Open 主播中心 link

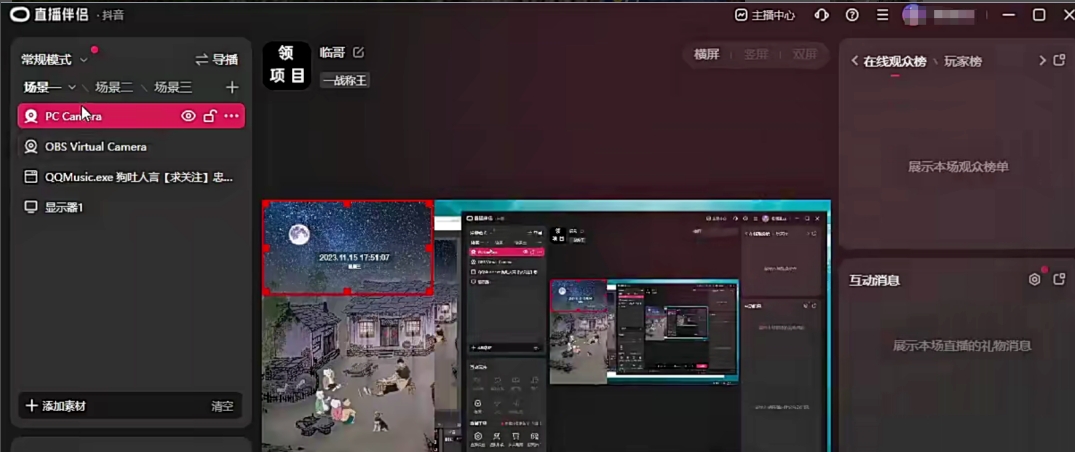pos(765,15)
